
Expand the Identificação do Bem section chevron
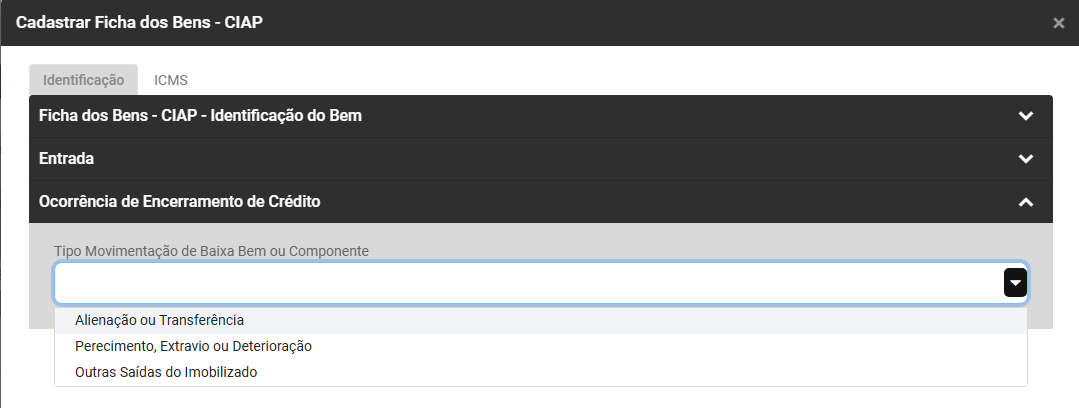(1025, 116)
